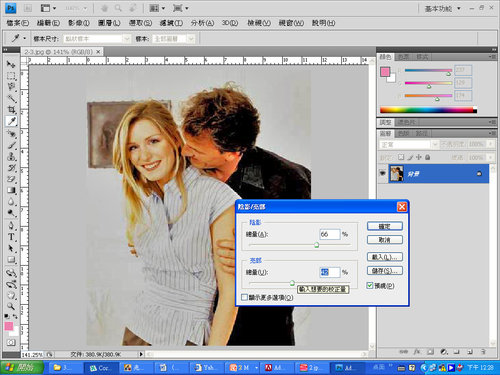Viewport: 500px width, 375px height.
Task: Select the Rectangle shape tool
Action: 11,260
